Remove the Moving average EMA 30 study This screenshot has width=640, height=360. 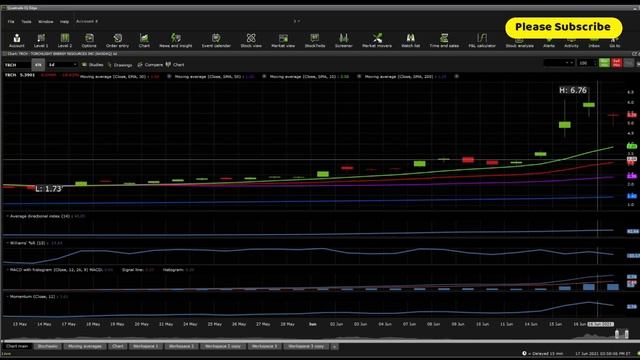point(169,76)
